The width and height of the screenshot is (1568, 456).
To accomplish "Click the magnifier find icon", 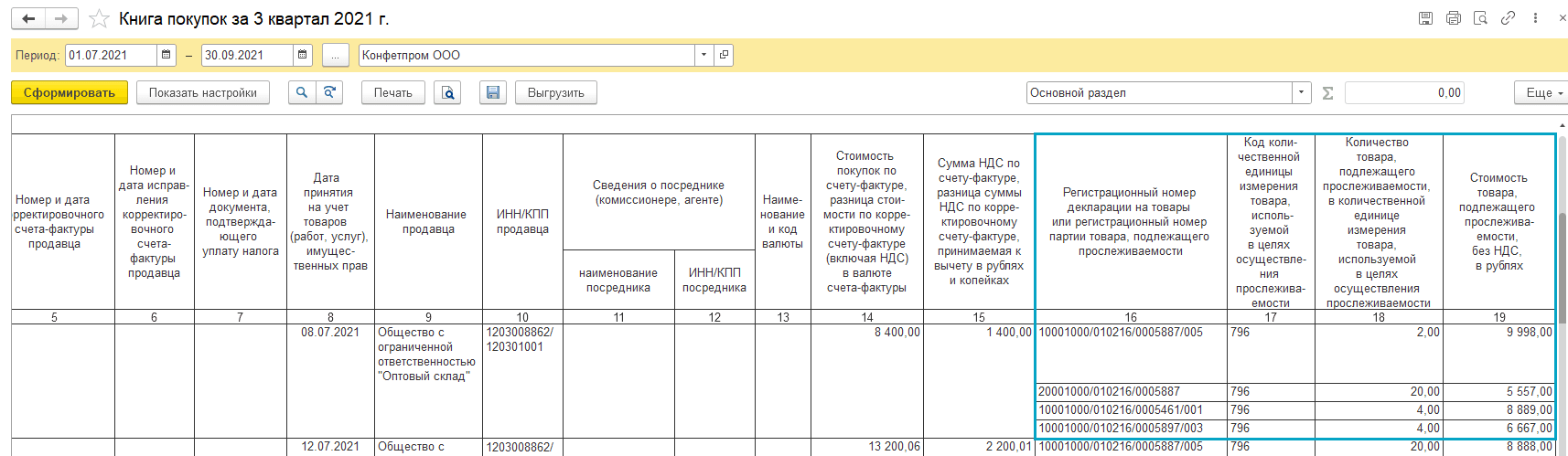I will (302, 92).
